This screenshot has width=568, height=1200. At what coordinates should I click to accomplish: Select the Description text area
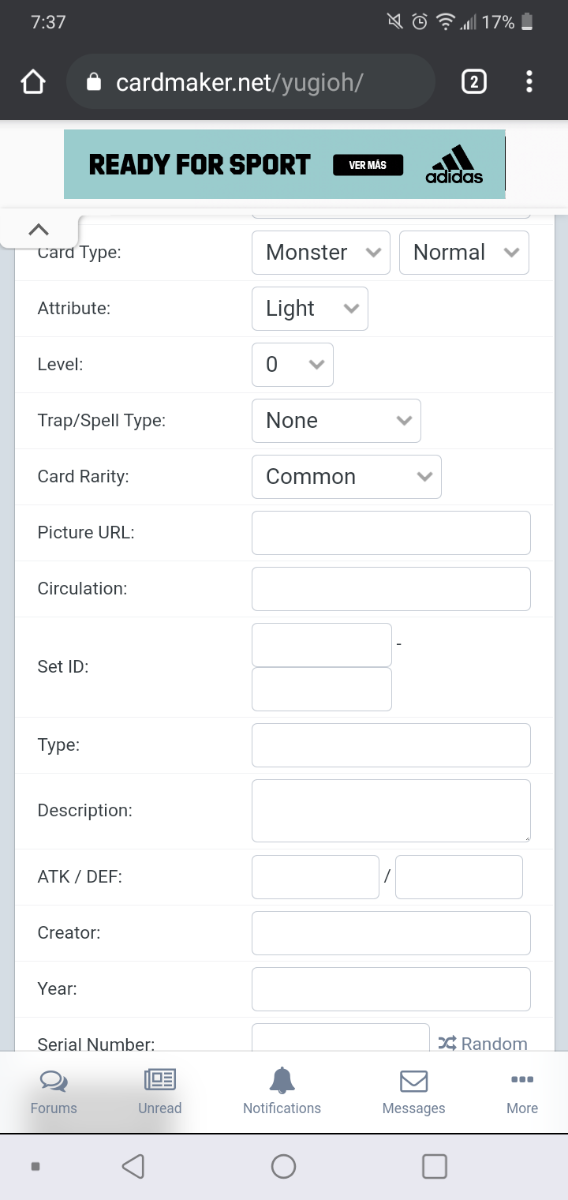point(391,810)
